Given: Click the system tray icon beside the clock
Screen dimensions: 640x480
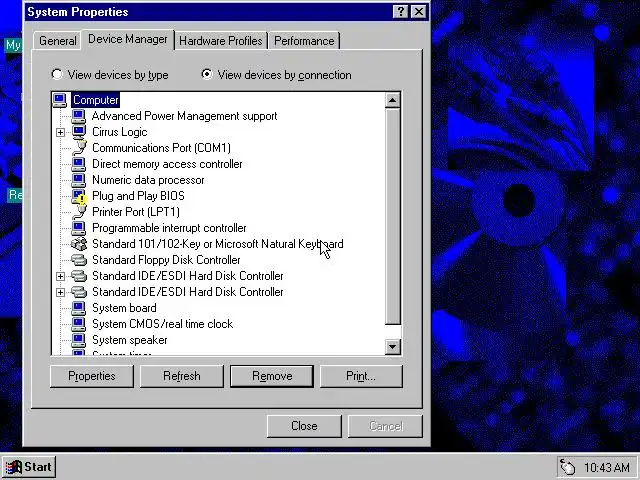Looking at the screenshot, I should click(x=567, y=467).
